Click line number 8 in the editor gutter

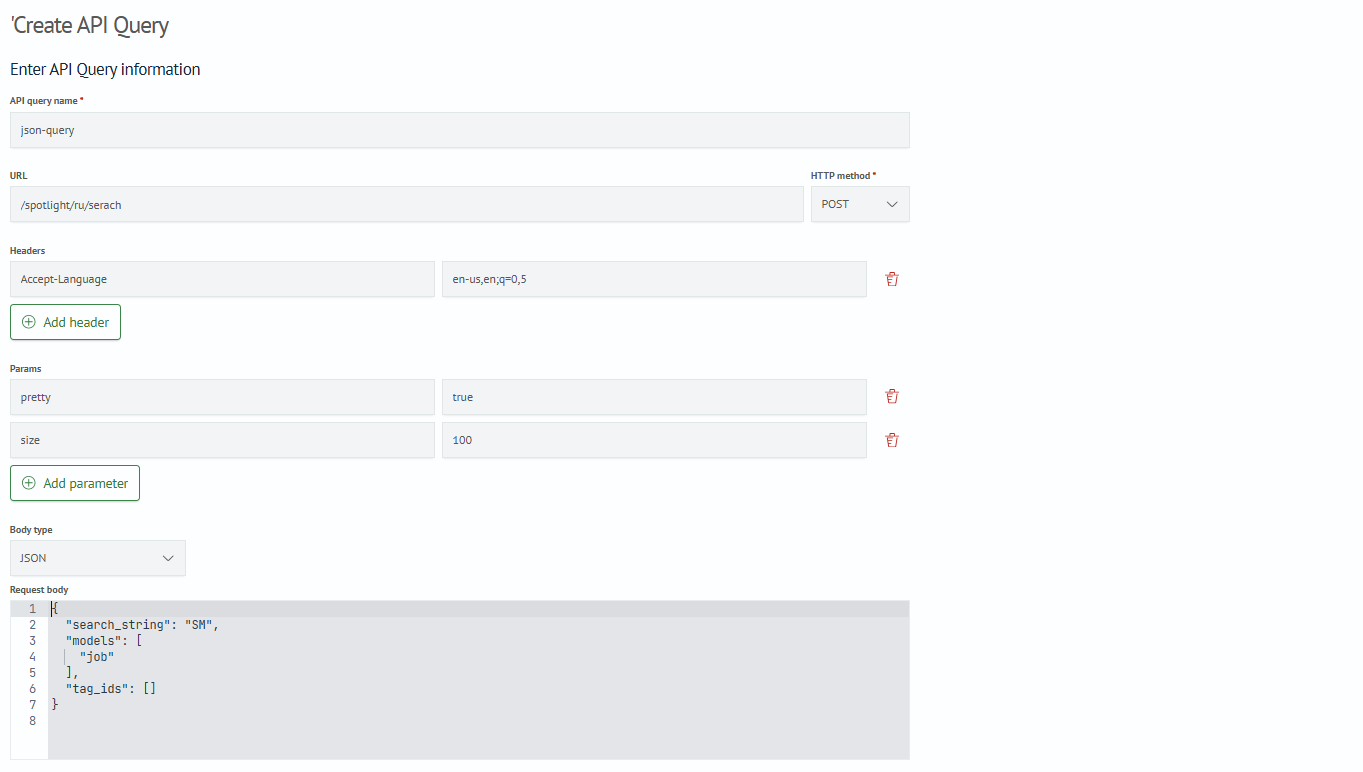point(33,721)
